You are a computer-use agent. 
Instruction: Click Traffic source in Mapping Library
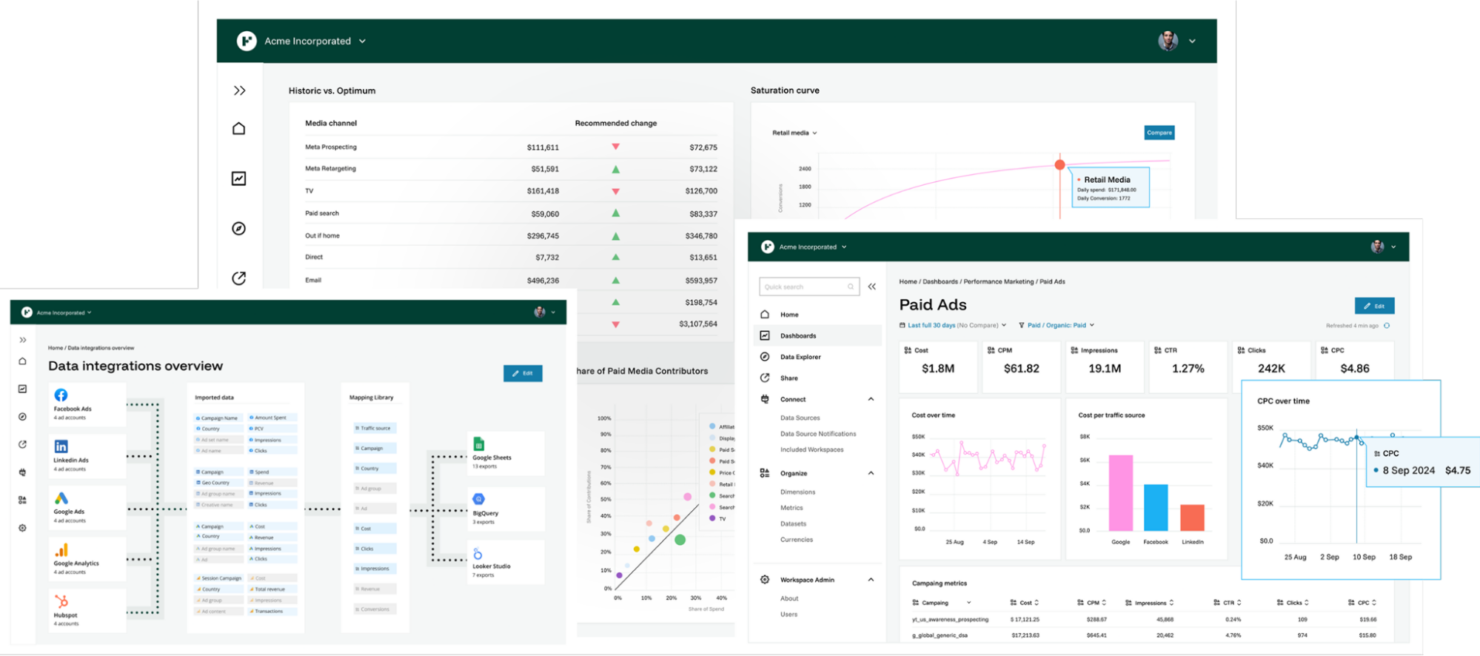(x=375, y=428)
